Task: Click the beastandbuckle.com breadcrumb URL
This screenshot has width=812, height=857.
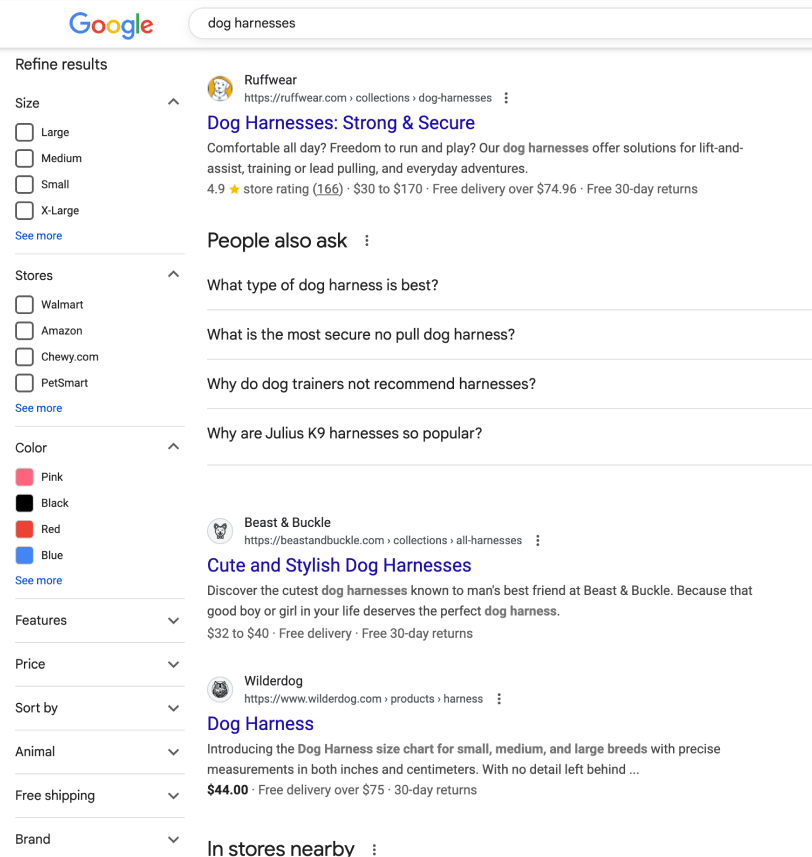Action: tap(383, 541)
